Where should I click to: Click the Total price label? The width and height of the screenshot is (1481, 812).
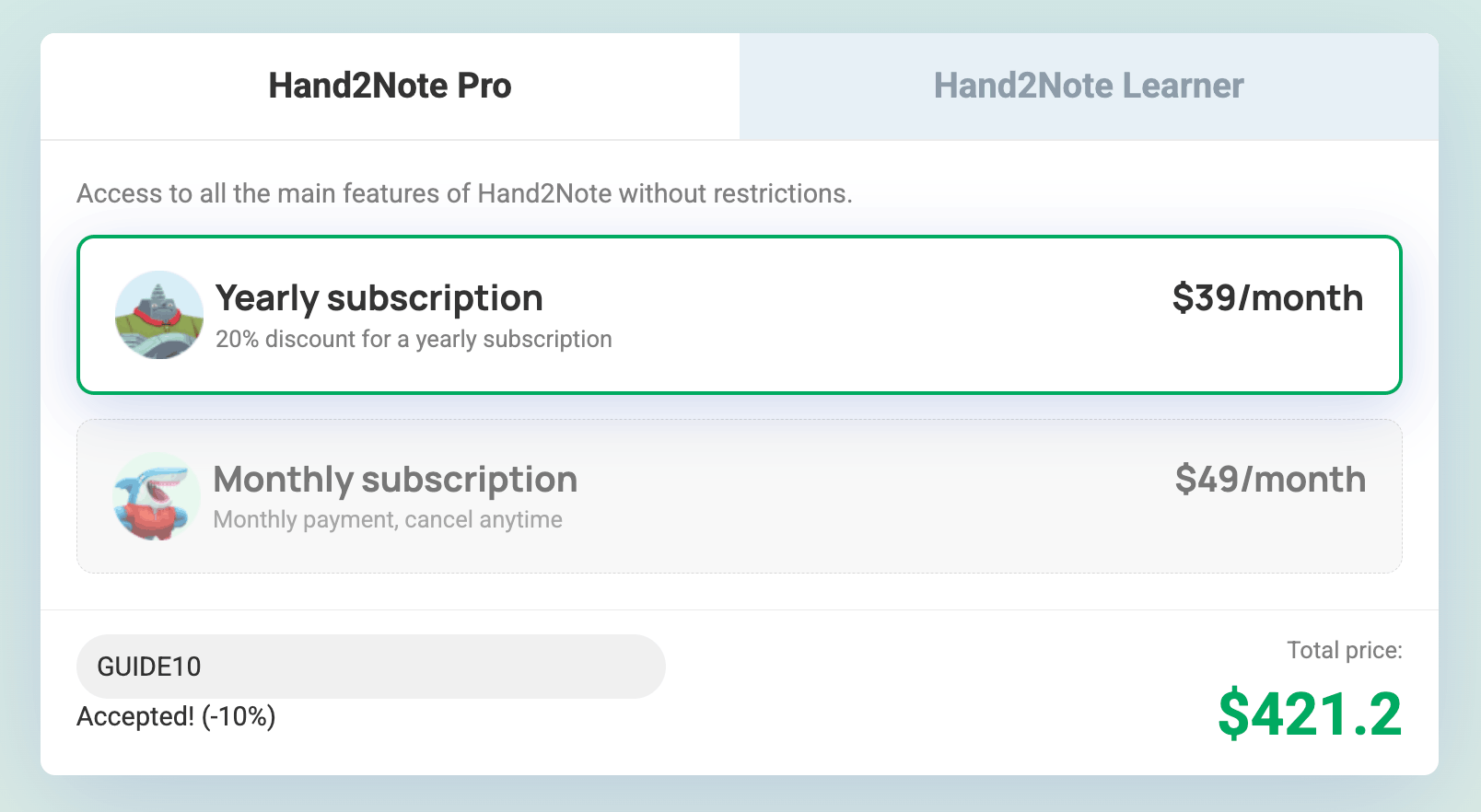[1343, 650]
